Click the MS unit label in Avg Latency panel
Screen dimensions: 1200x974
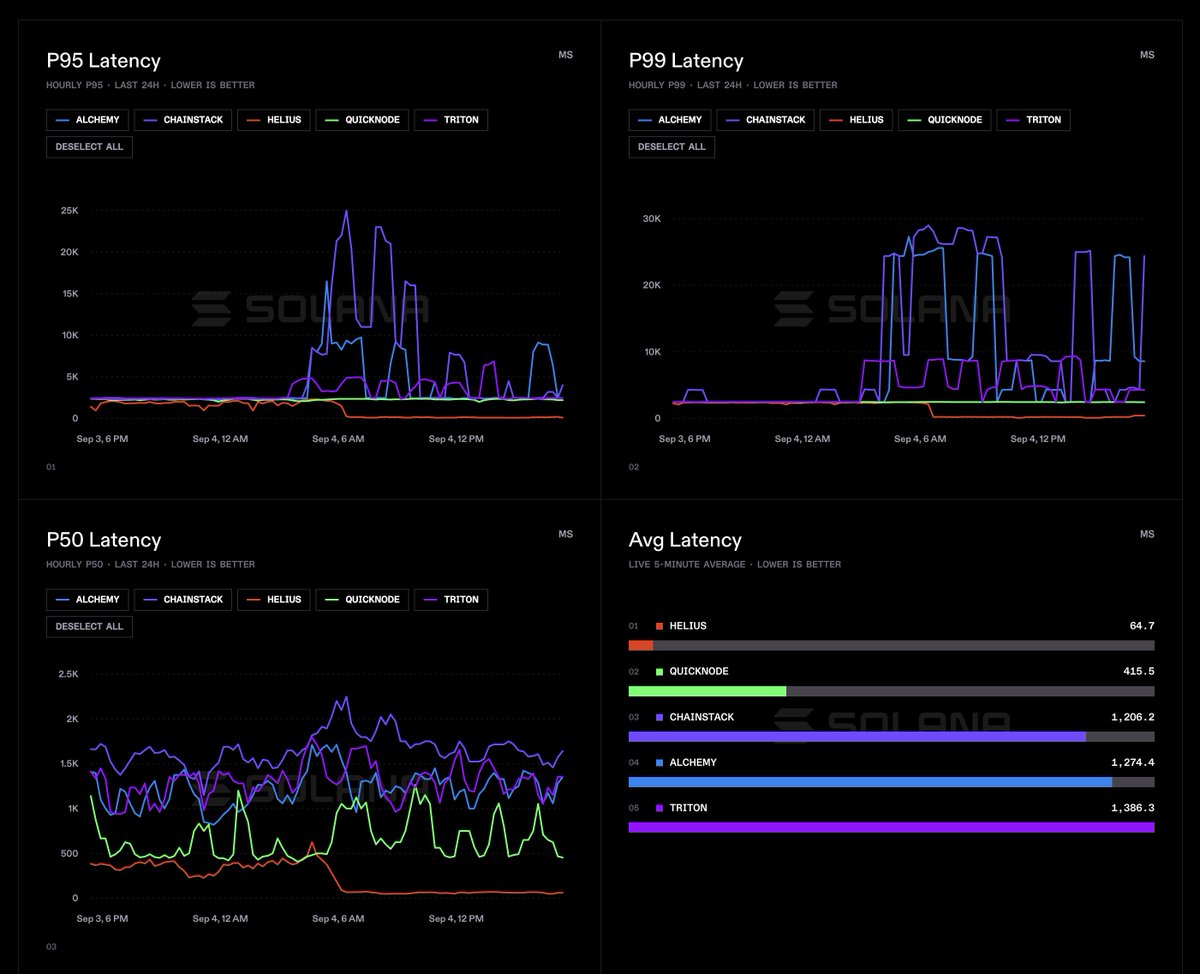[x=1147, y=535]
